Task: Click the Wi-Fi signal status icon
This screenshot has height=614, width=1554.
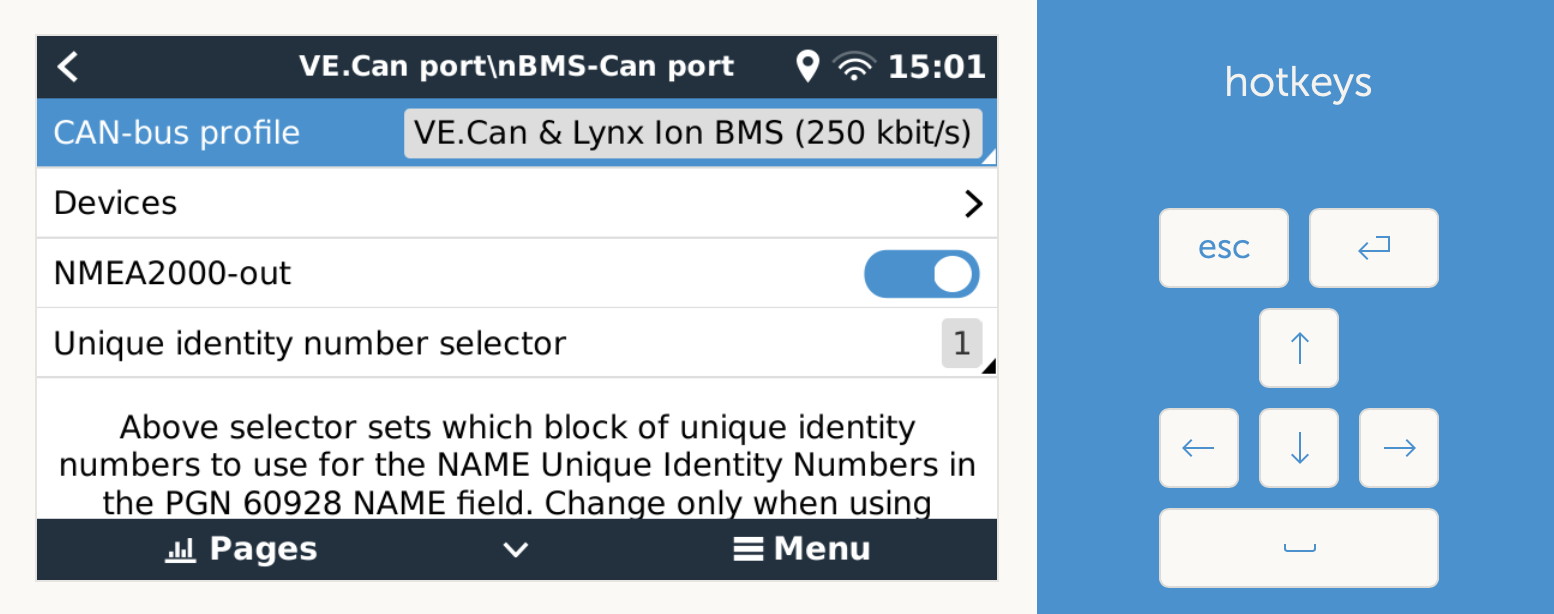Action: point(854,67)
